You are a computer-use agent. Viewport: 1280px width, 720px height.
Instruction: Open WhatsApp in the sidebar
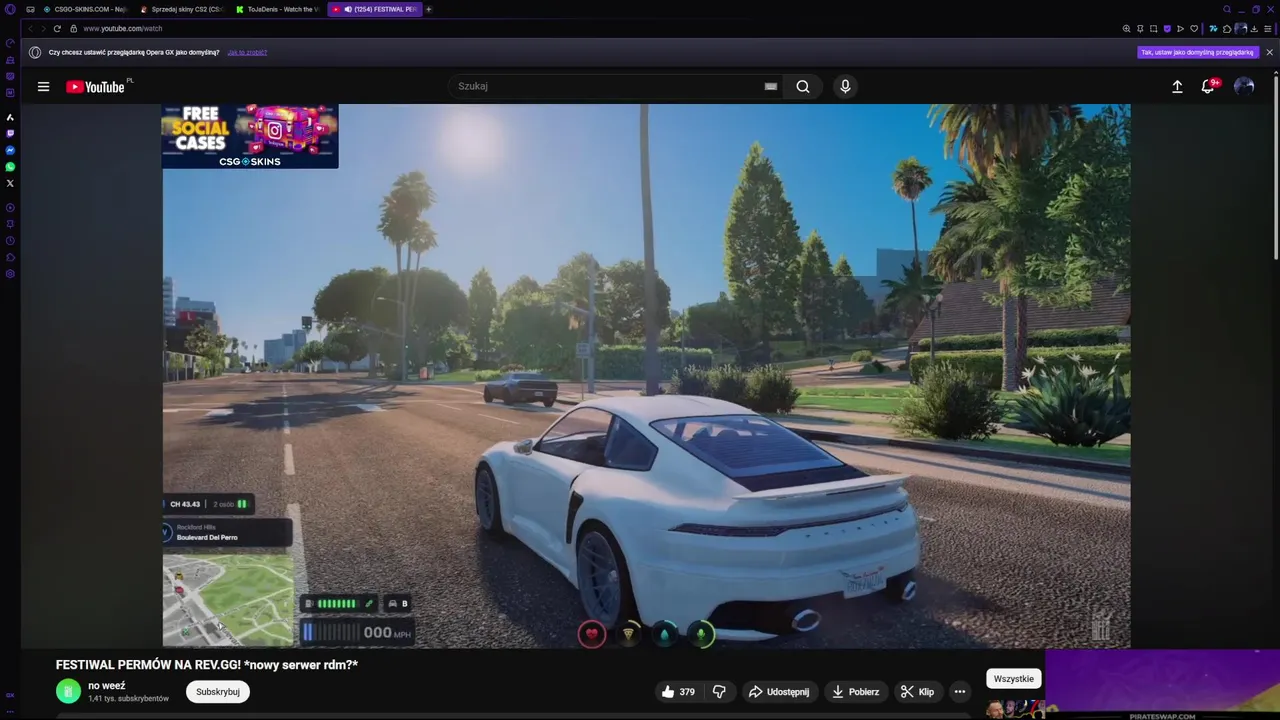click(10, 166)
